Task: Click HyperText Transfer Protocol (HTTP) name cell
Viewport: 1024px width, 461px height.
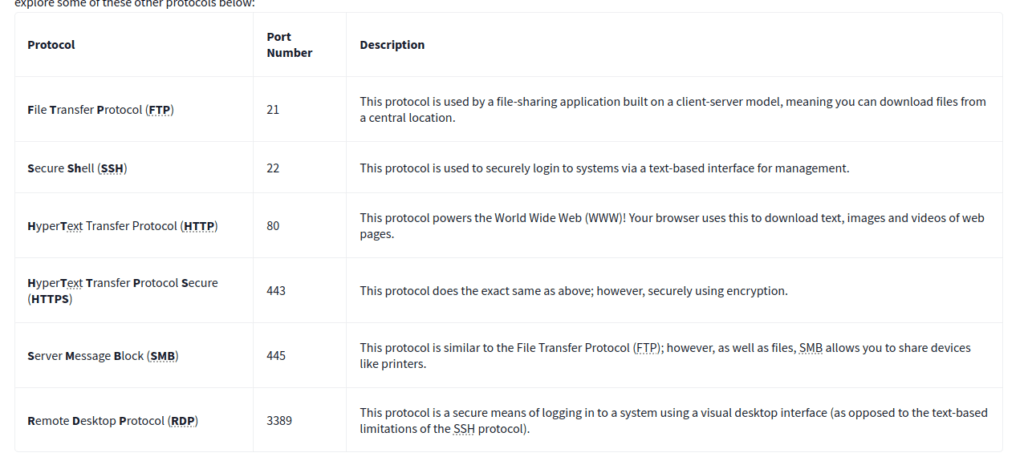Action: 122,226
